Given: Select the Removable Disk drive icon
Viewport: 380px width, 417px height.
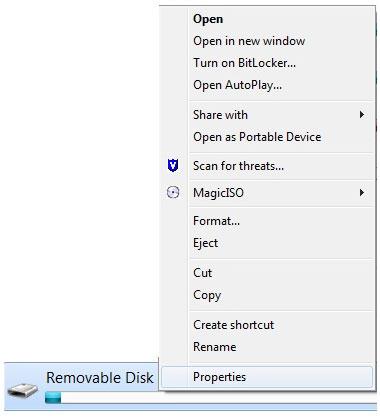Looking at the screenshot, I should click(23, 390).
